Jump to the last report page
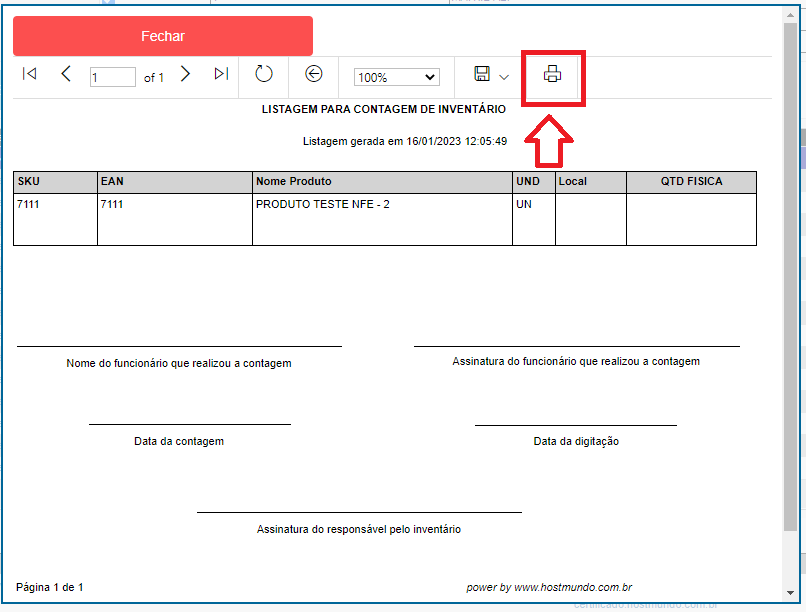This screenshot has height=612, width=806. coord(221,74)
